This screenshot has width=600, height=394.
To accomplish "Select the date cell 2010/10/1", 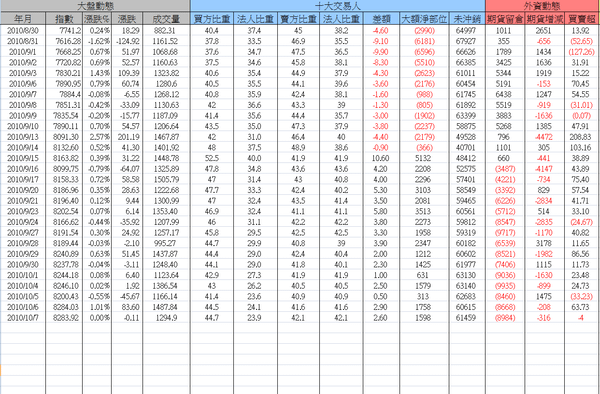I will coord(23,275).
